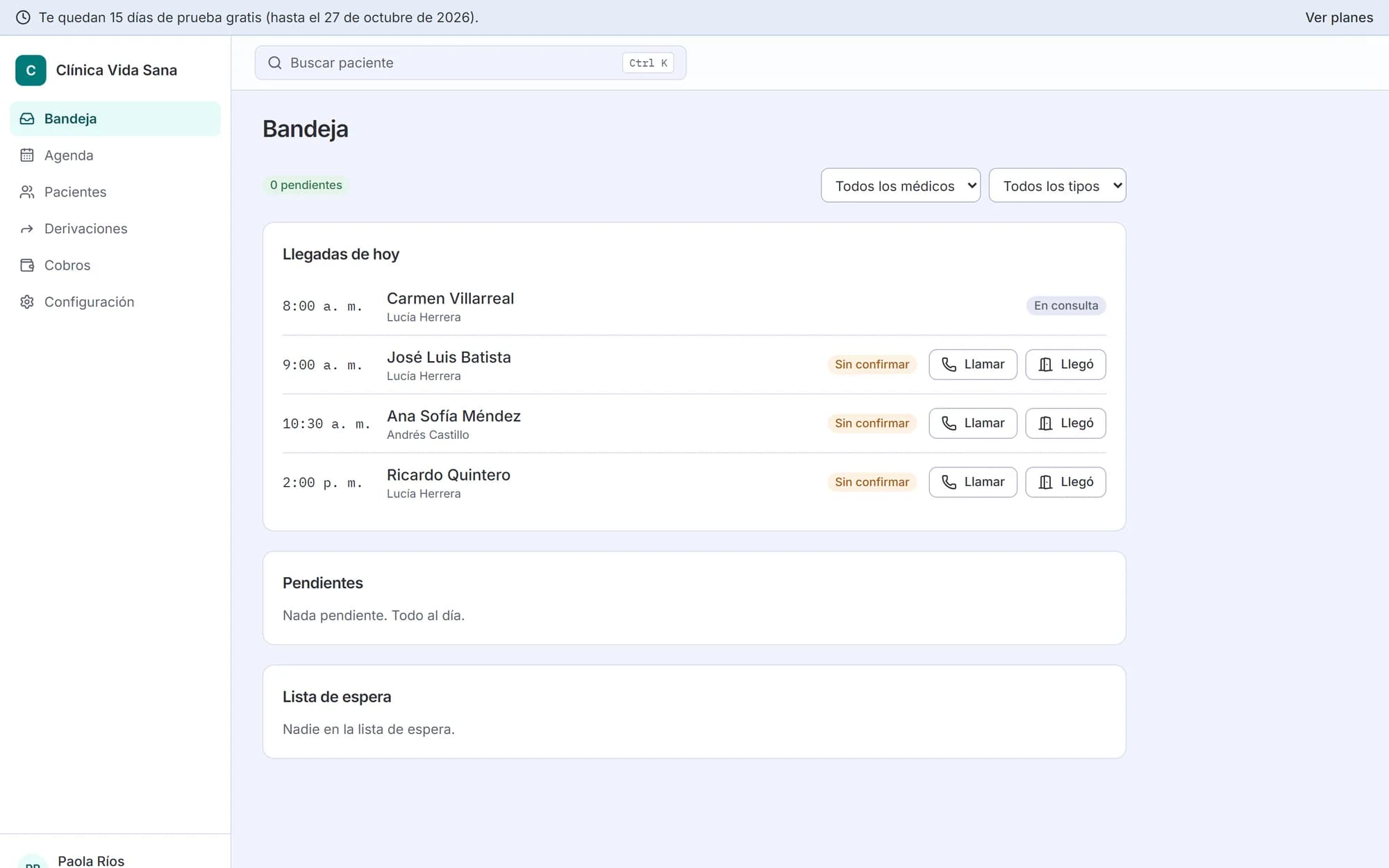
Task: Open the Todos los médicos dropdown
Action: [x=900, y=185]
